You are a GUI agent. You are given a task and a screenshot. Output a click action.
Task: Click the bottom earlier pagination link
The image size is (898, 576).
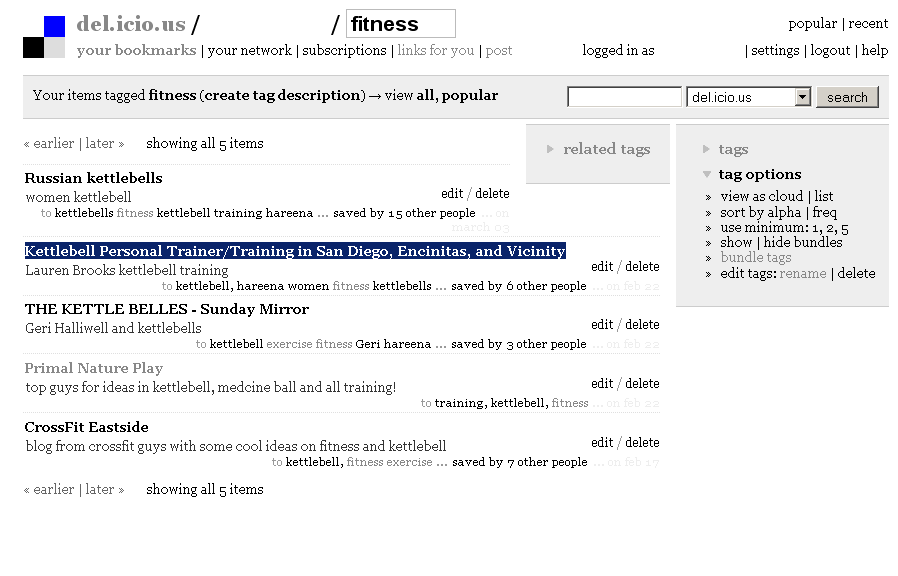[49, 490]
